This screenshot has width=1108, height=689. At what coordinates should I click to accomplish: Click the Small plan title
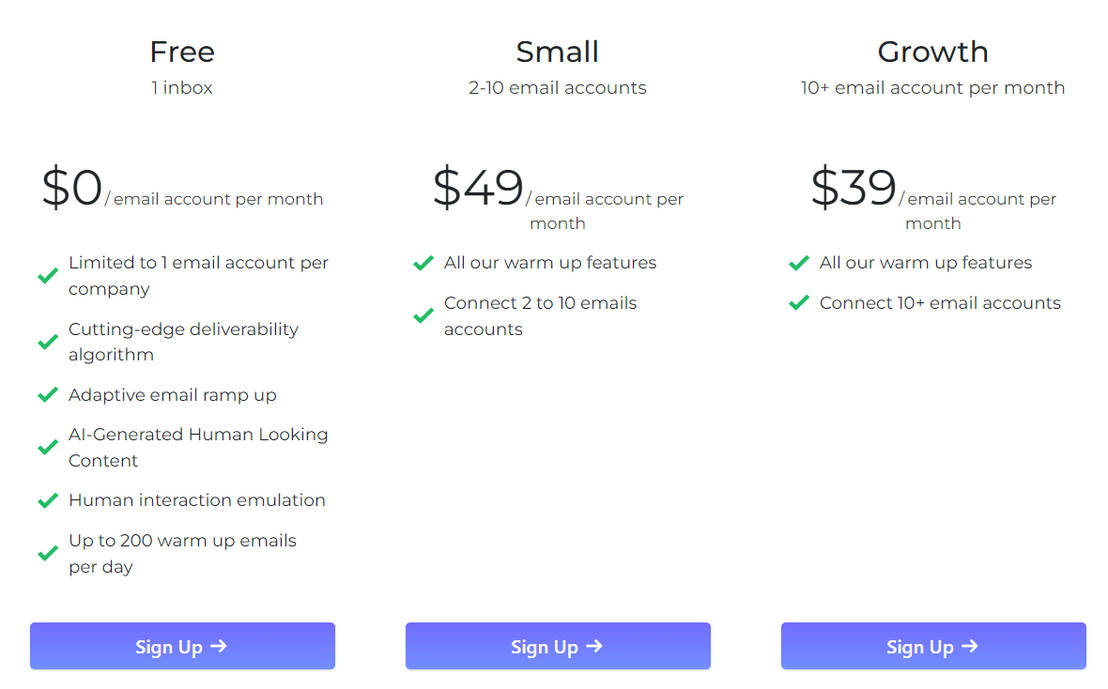tap(557, 51)
